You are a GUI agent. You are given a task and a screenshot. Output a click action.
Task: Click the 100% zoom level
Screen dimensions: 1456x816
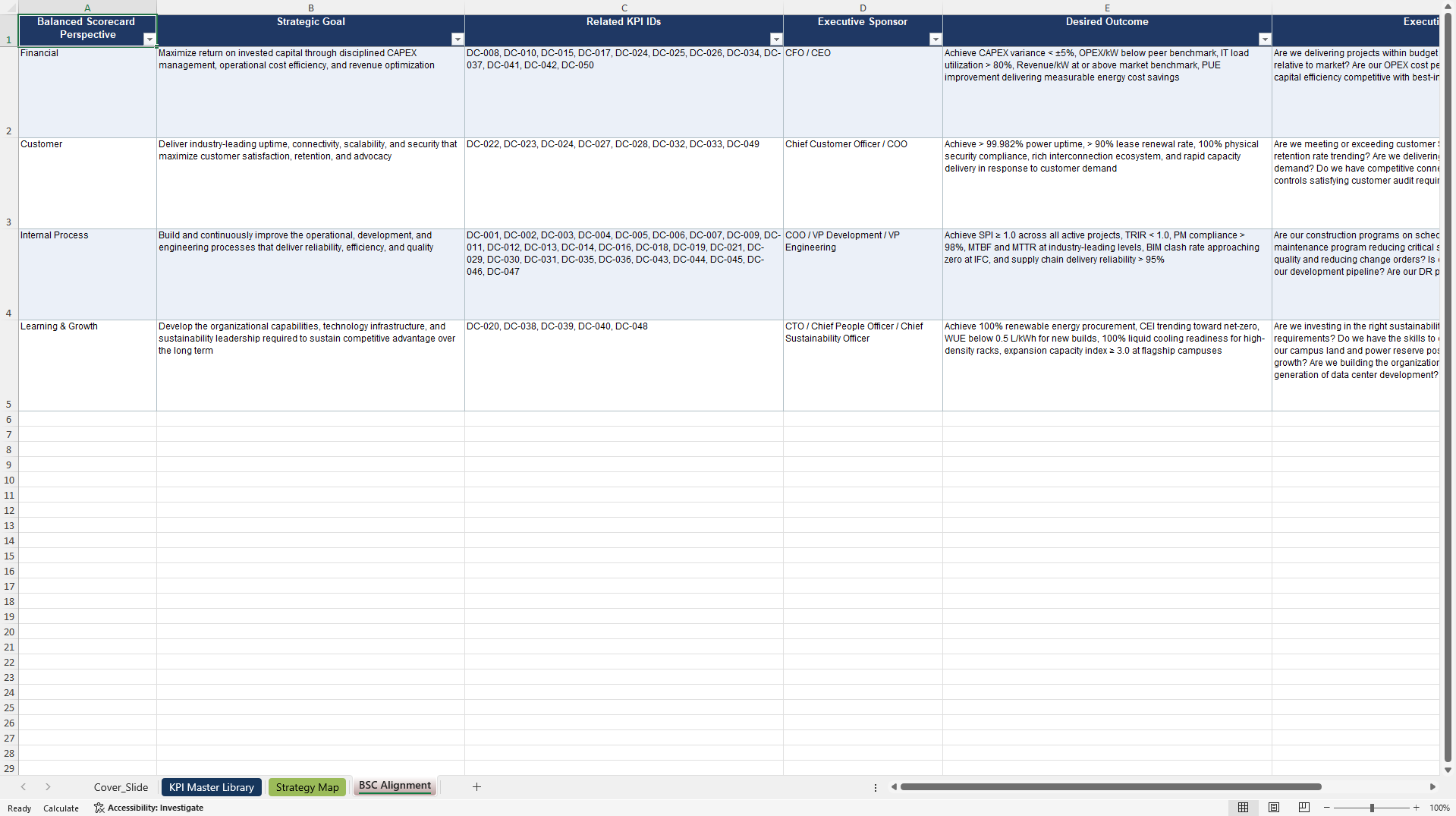pos(1439,808)
